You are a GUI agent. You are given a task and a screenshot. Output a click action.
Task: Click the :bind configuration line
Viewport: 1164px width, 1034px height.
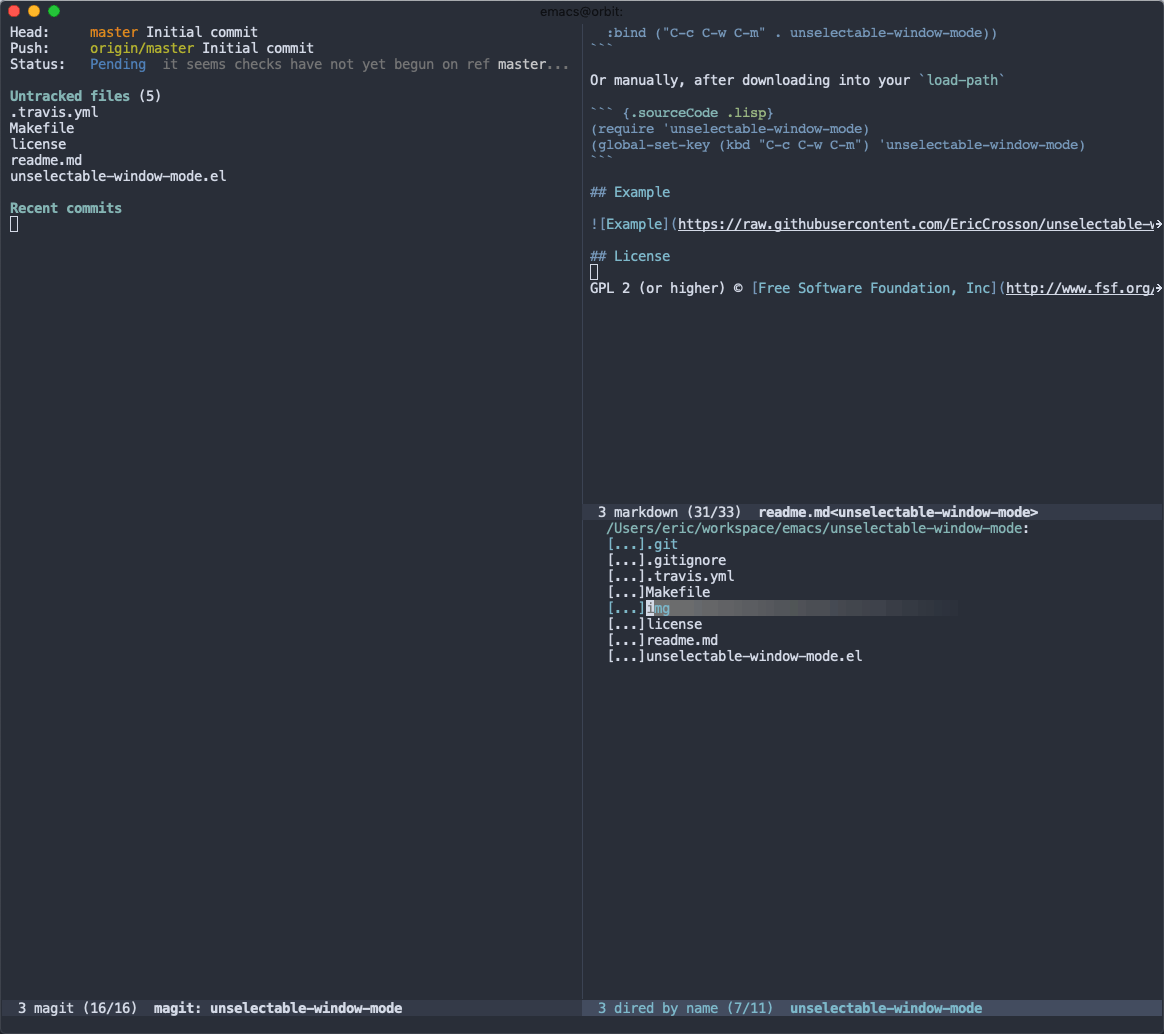point(802,33)
